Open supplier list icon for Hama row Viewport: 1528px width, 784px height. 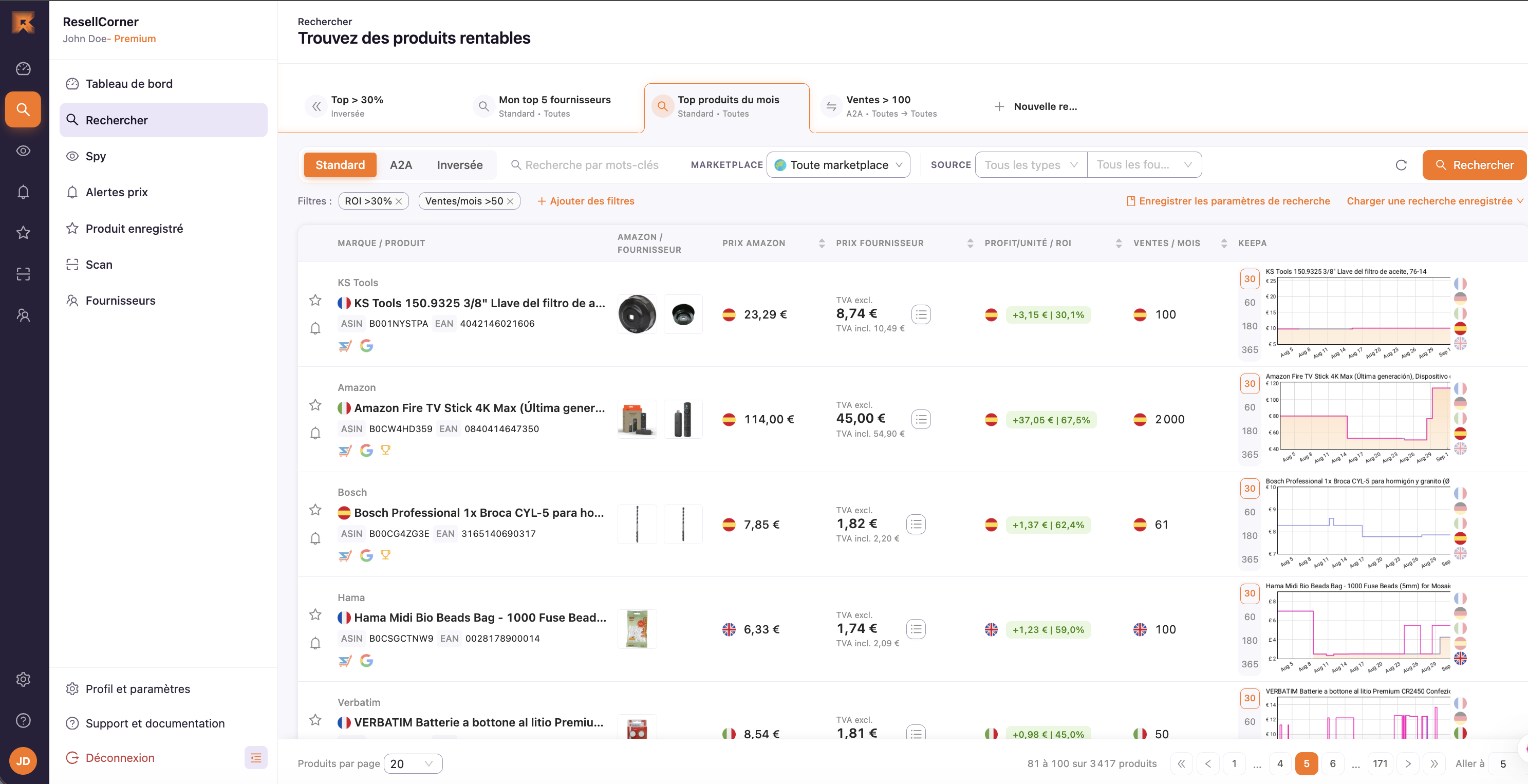[x=916, y=629]
